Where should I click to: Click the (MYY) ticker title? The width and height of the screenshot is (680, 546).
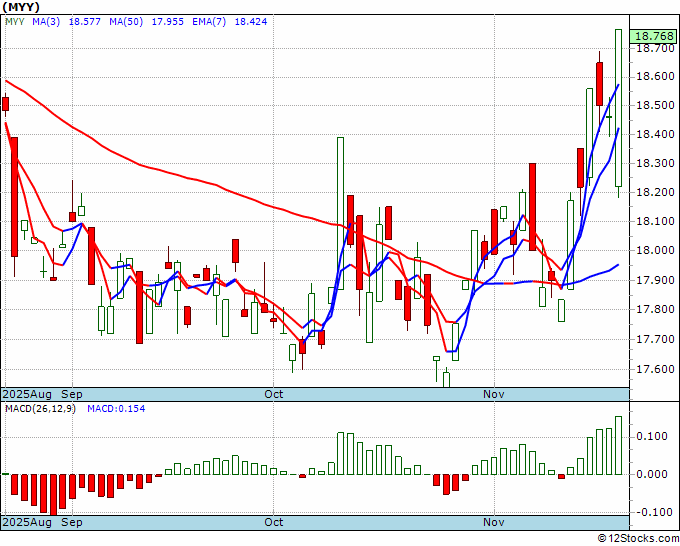coord(21,7)
